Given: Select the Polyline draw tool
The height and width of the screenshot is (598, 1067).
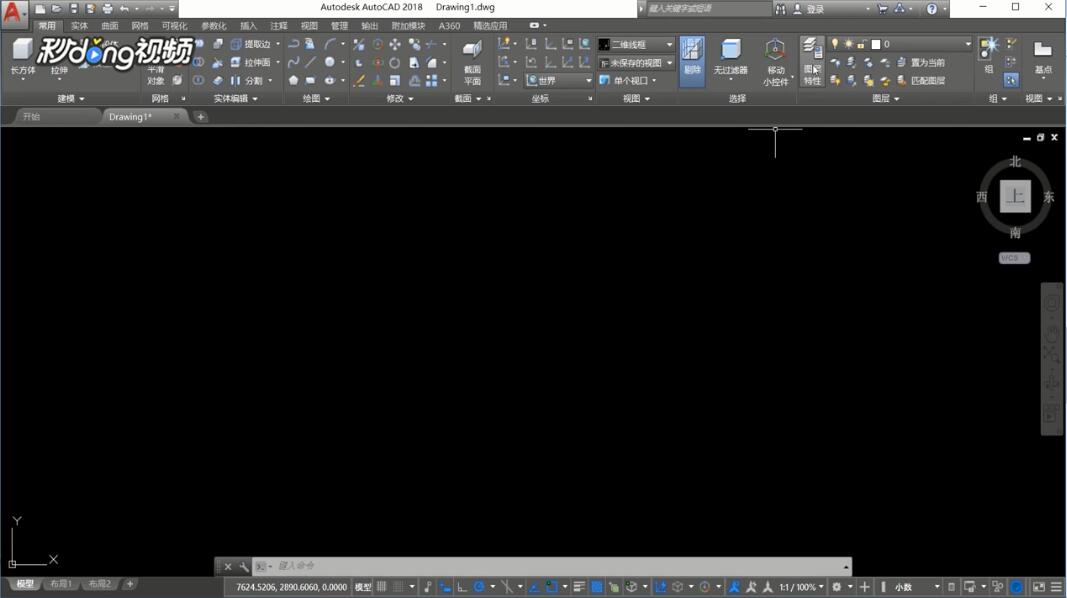Looking at the screenshot, I should (293, 44).
